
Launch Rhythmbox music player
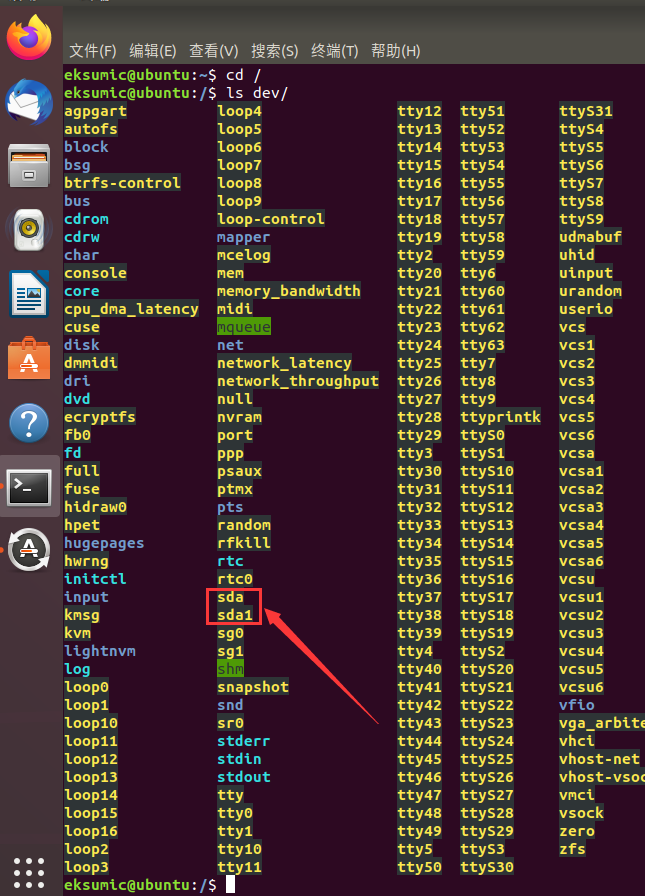(30, 230)
